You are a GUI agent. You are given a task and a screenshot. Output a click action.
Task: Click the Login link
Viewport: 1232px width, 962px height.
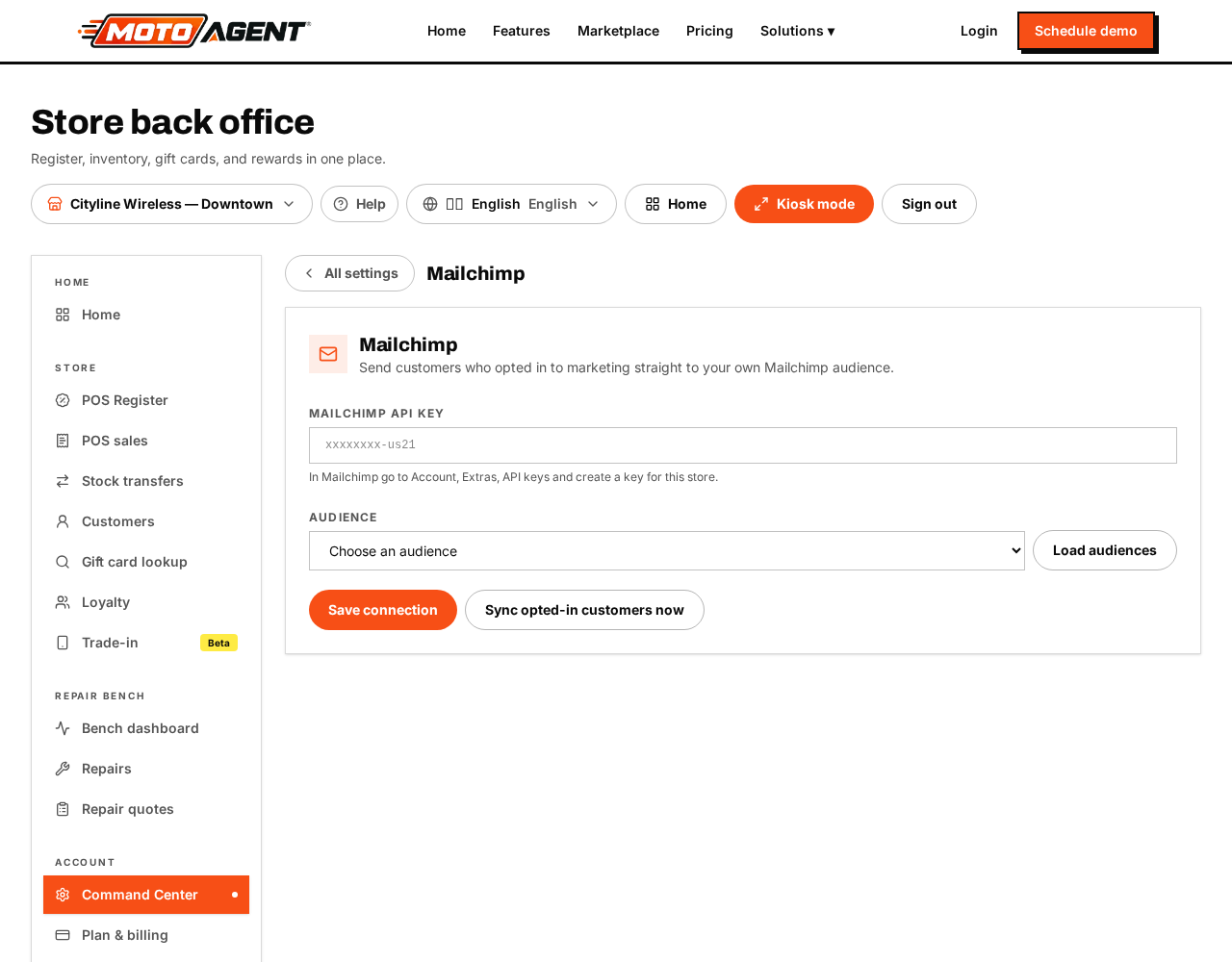pyautogui.click(x=979, y=31)
